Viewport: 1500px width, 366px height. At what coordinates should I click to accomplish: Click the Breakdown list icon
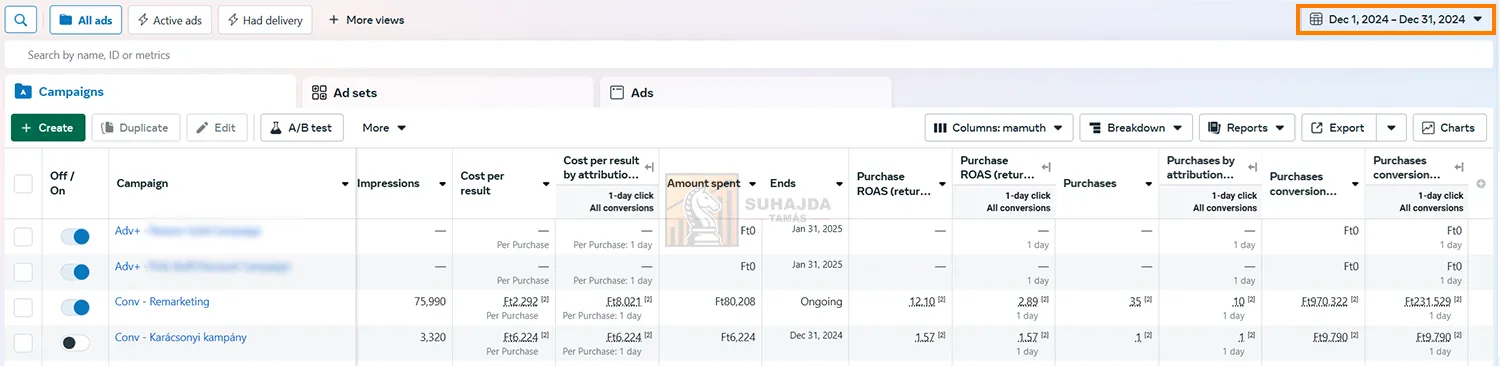[x=1095, y=128]
